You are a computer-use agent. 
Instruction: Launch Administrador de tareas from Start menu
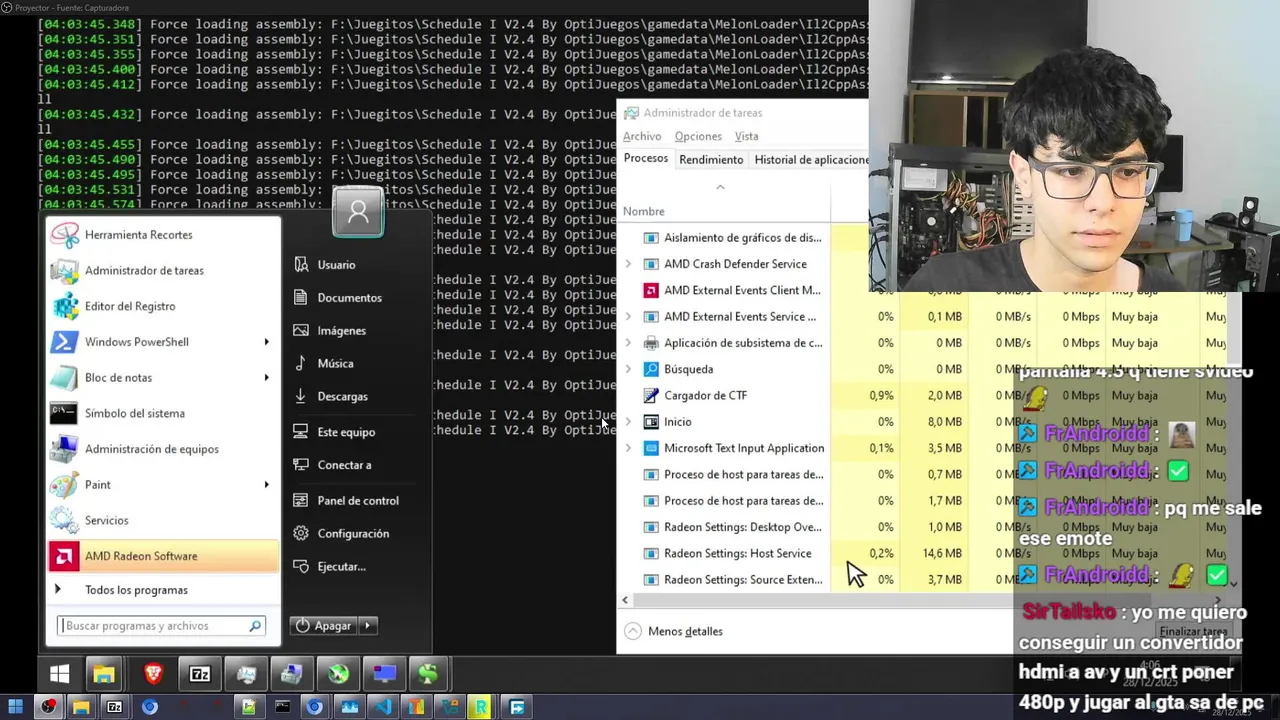pyautogui.click(x=163, y=271)
